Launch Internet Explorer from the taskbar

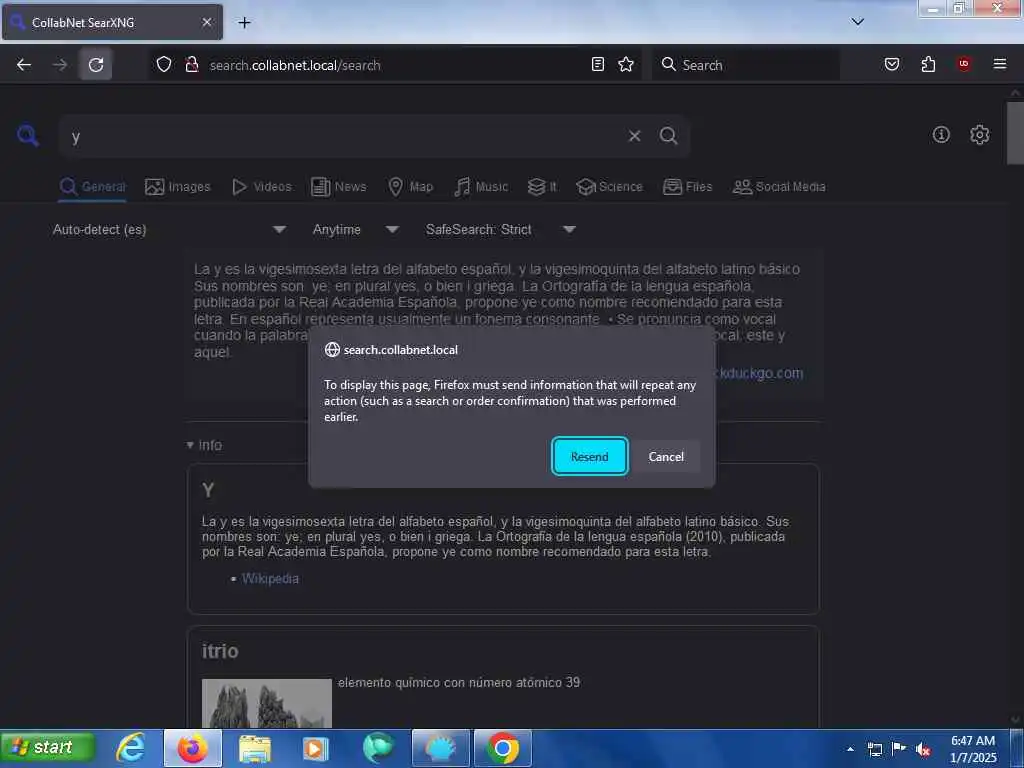pos(131,748)
